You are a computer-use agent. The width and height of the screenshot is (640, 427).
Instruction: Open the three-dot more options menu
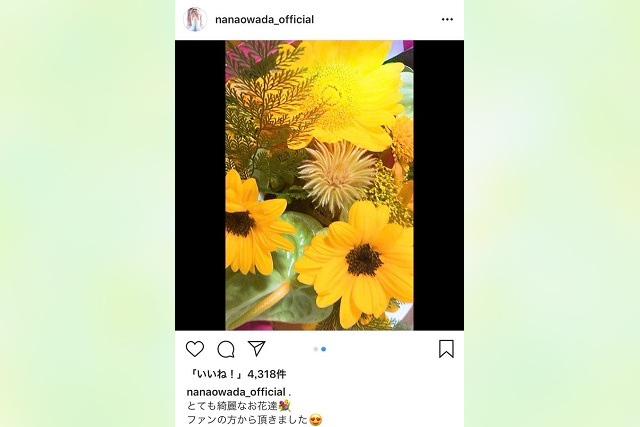click(447, 20)
